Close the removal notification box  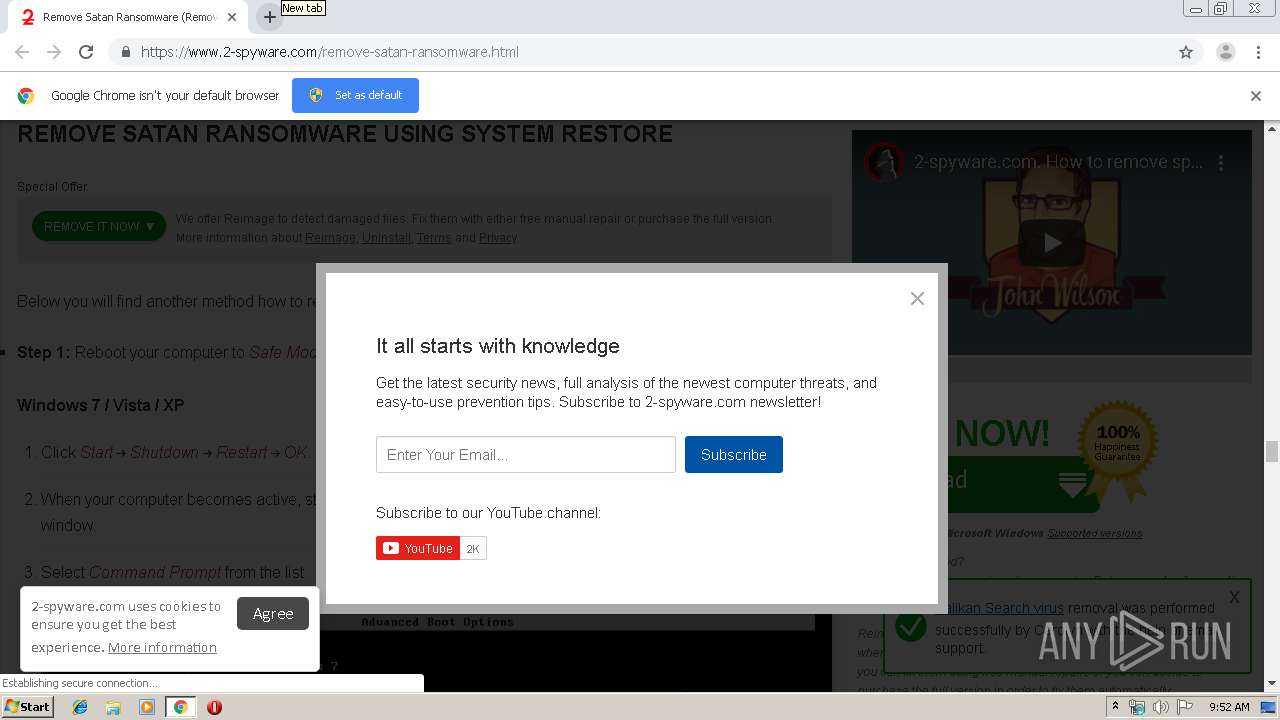pyautogui.click(x=1234, y=597)
